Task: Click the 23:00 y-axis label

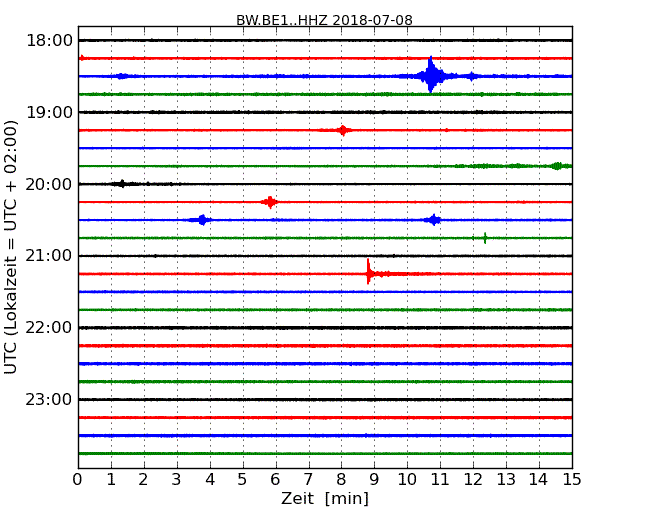Action: point(49,400)
